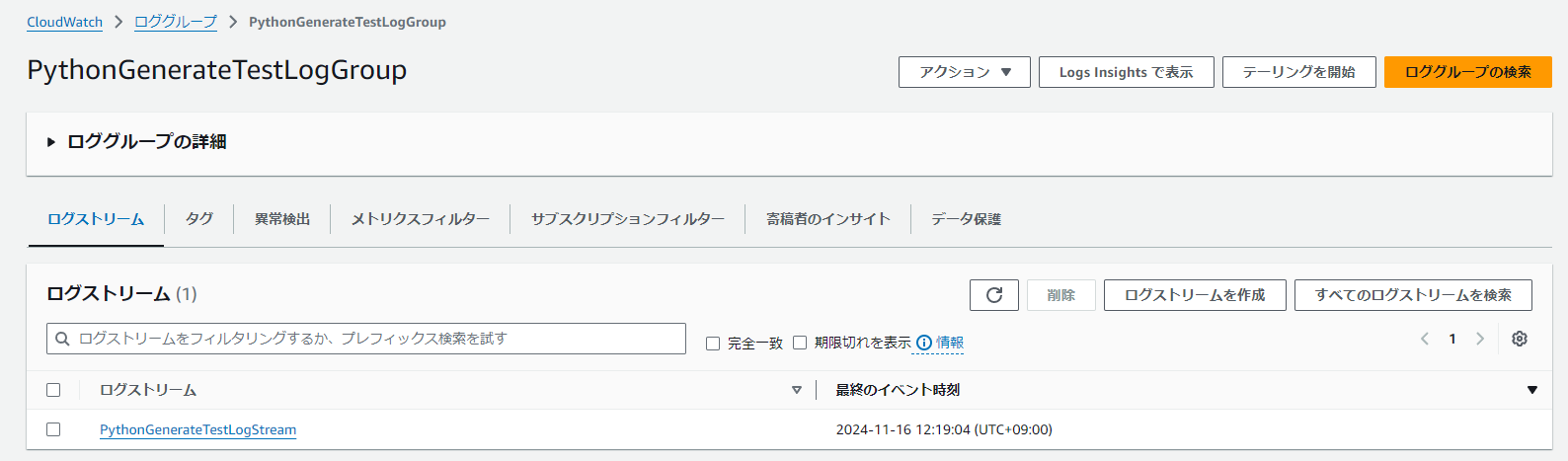
Task: Open the メトリクスフィルター tab
Action: (421, 219)
